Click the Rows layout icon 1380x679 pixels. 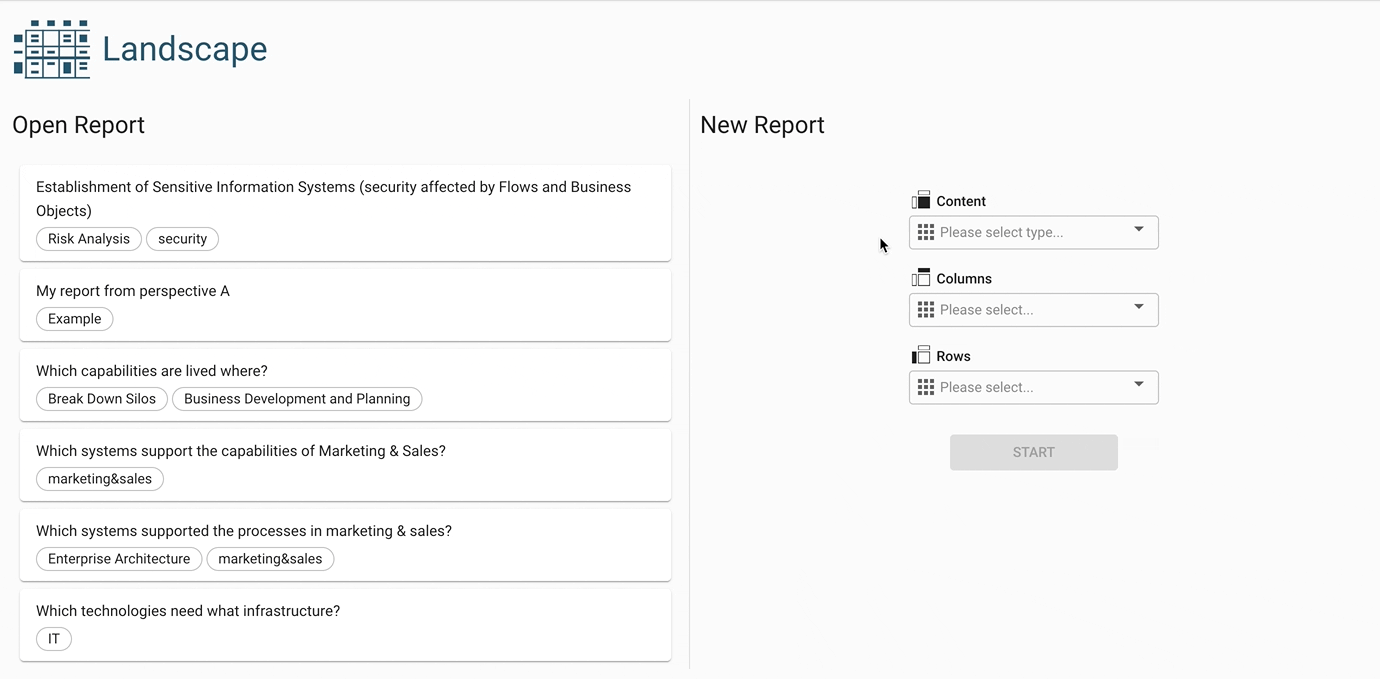point(921,355)
